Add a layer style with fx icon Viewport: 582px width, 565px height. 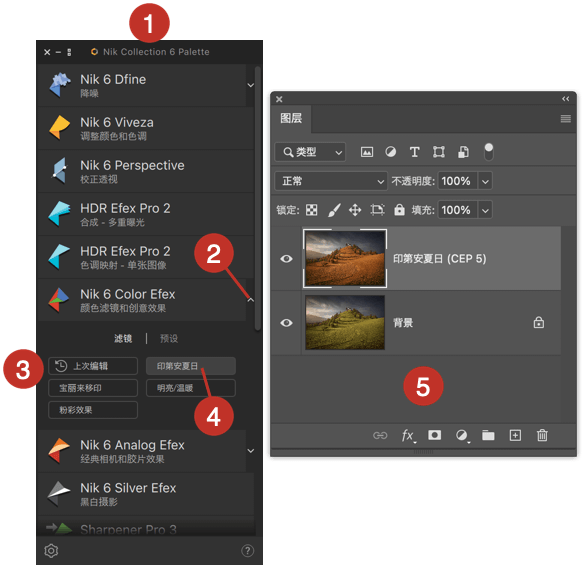[x=408, y=435]
